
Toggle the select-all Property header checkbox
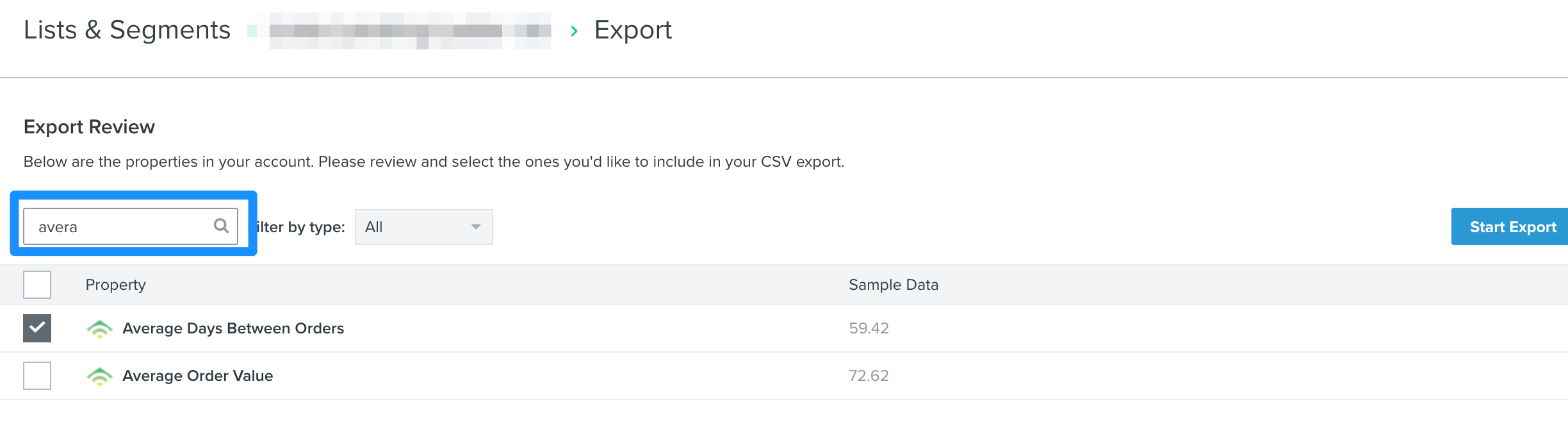pyautogui.click(x=37, y=285)
